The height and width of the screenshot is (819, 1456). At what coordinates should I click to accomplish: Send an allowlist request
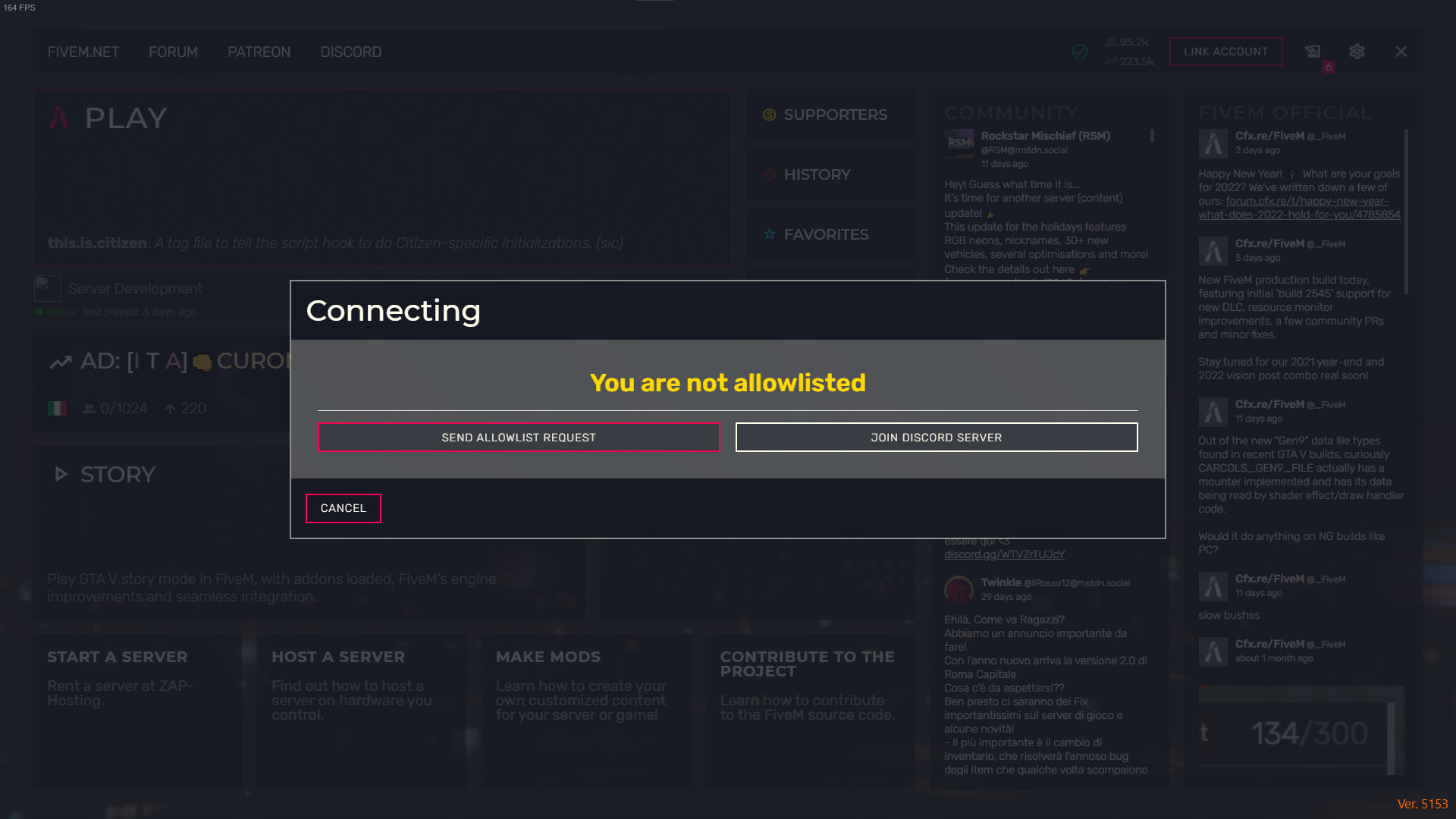coord(519,438)
